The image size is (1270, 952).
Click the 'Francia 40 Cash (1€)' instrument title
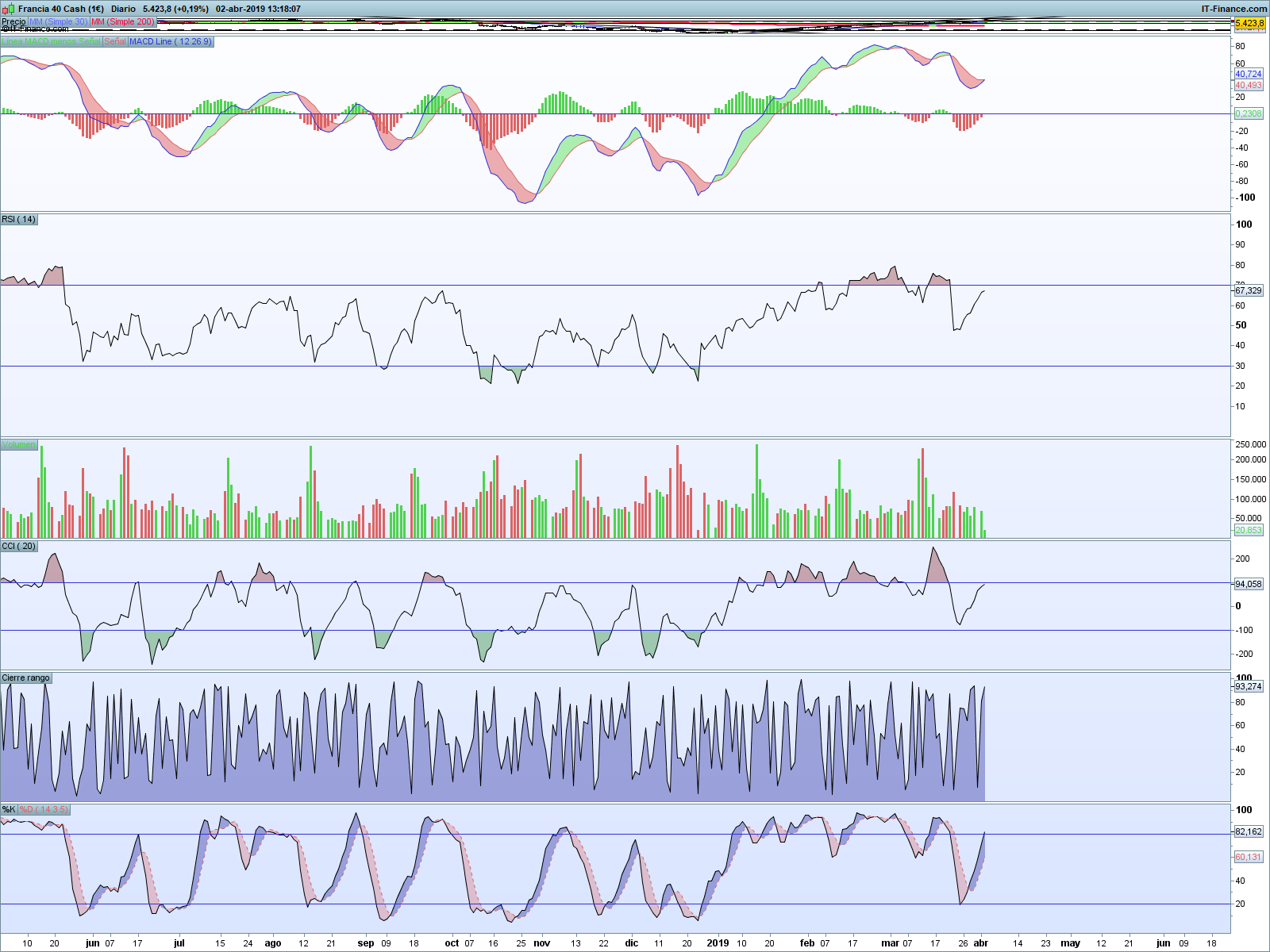61,9
